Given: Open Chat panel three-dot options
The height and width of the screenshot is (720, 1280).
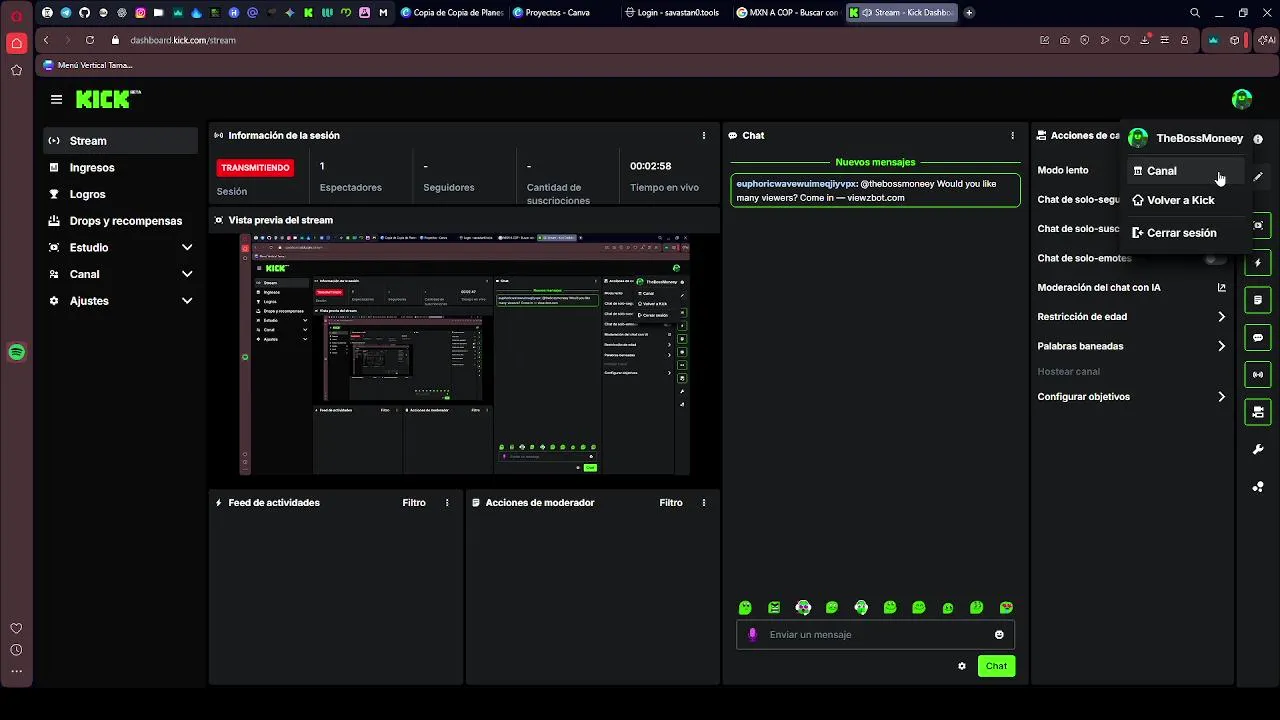Looking at the screenshot, I should pyautogui.click(x=1012, y=135).
